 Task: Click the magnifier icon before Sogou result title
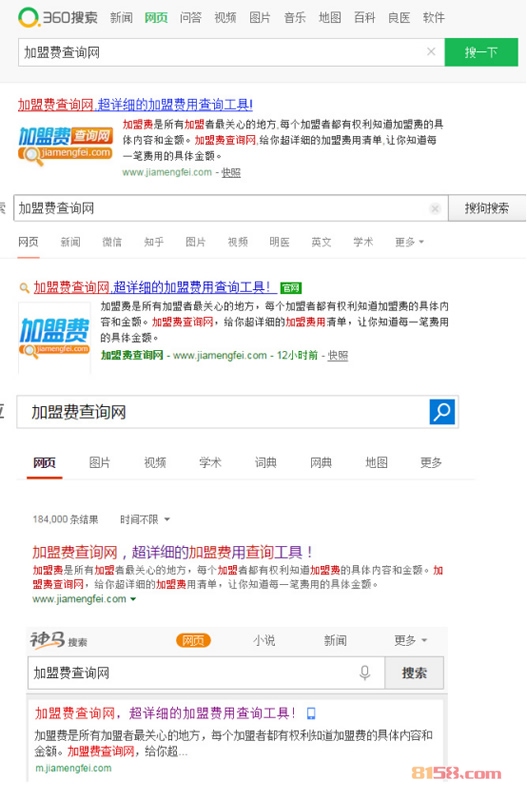pos(24,288)
